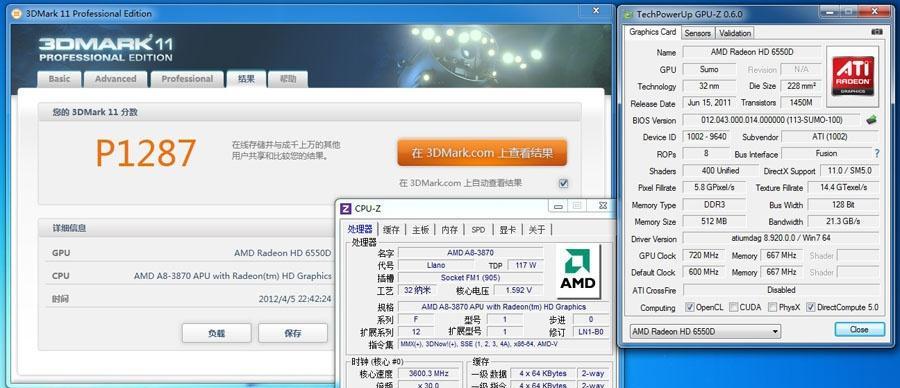Click the orange 在 3DMark.com 上查看结果 button
This screenshot has width=900, height=388.
coord(482,153)
